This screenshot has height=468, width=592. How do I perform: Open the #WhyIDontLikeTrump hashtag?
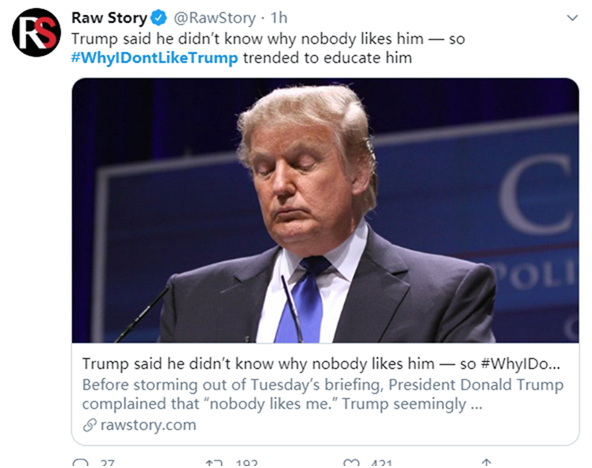pyautogui.click(x=154, y=58)
